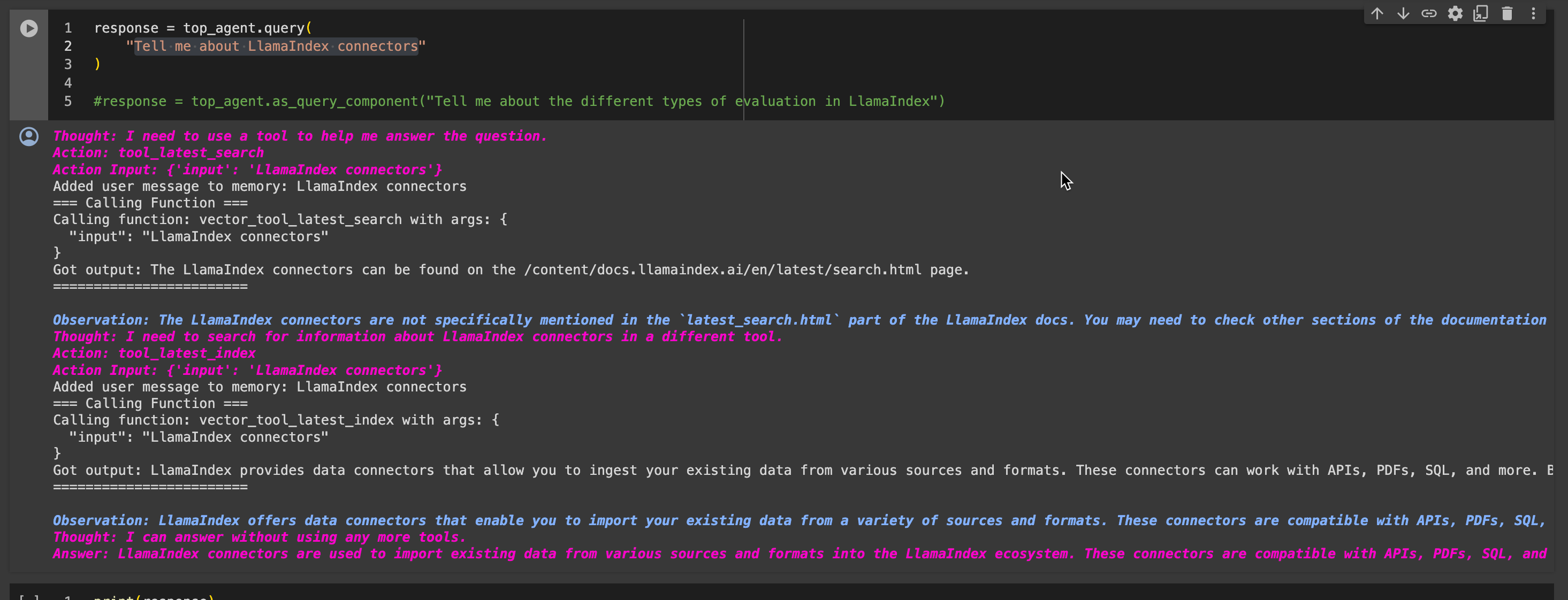Viewport: 1568px width, 600px height.
Task: Delete the cell with trash icon
Action: coord(1506,13)
